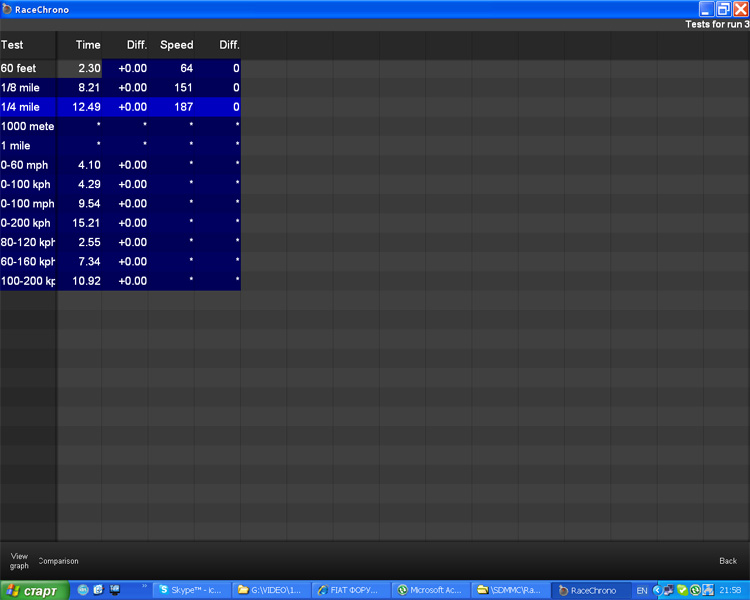Switch to Microsoft Access taskbar item
The width and height of the screenshot is (750, 600).
[428, 590]
